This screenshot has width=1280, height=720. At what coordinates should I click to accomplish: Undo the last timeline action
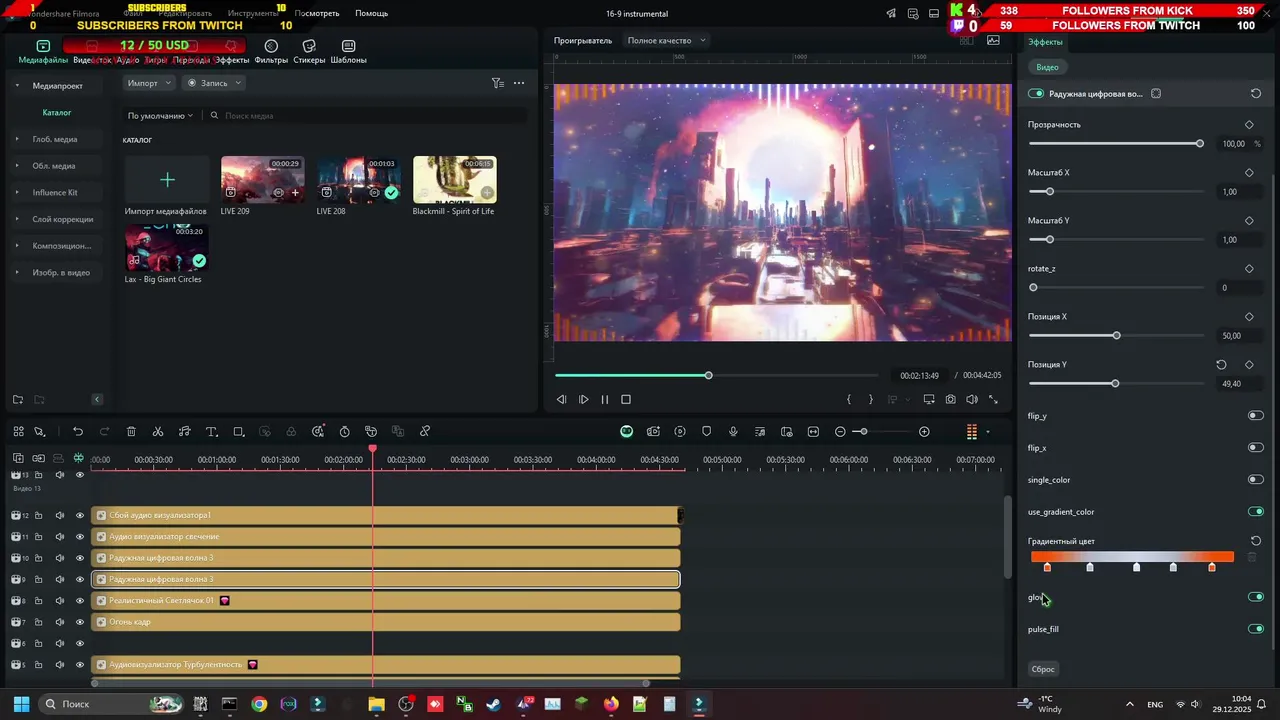click(78, 432)
